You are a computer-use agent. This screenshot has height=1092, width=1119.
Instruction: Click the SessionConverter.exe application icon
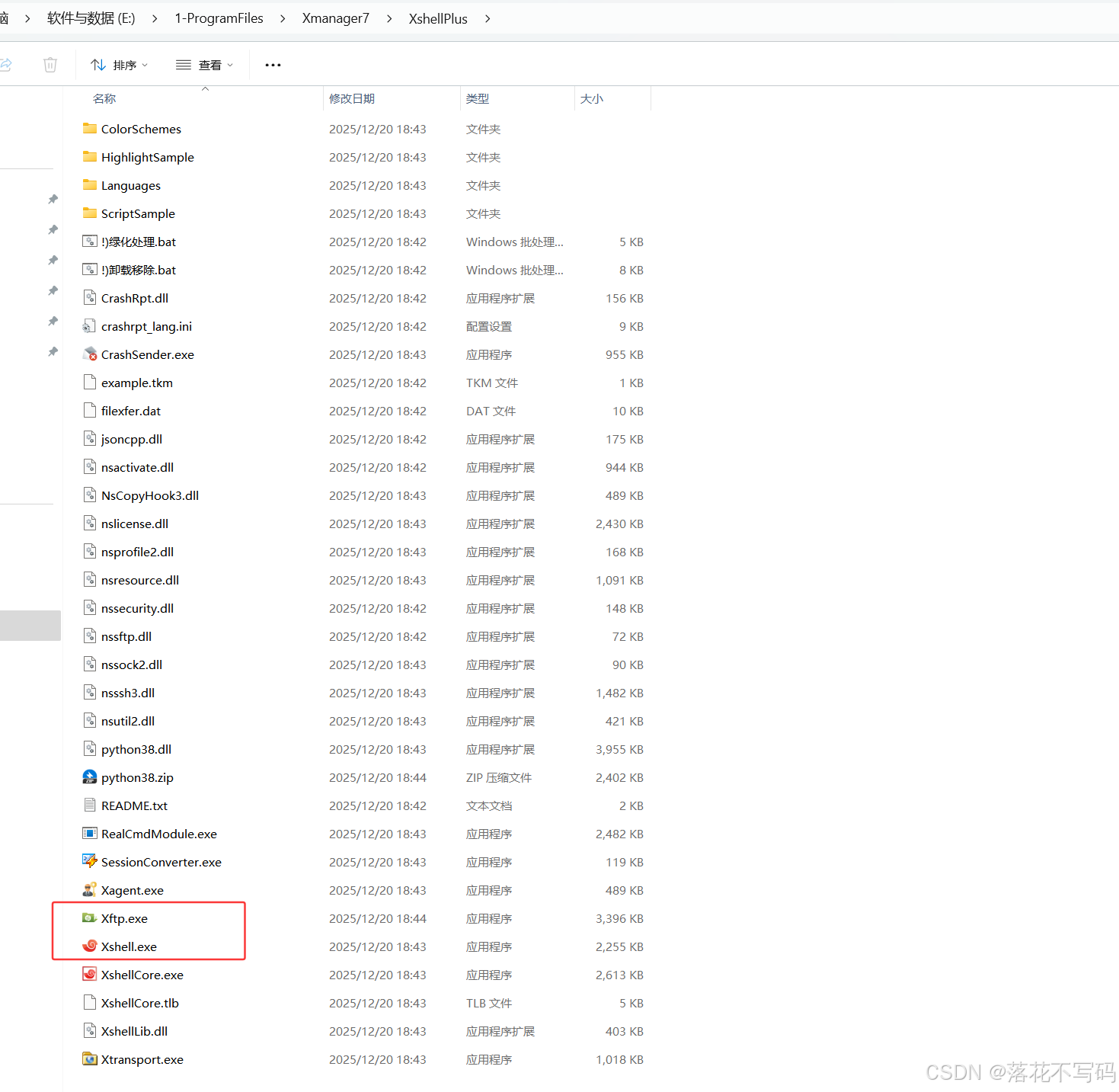(90, 862)
